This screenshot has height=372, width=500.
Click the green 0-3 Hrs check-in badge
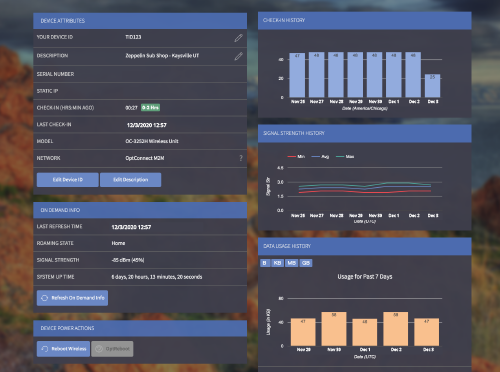151,108
